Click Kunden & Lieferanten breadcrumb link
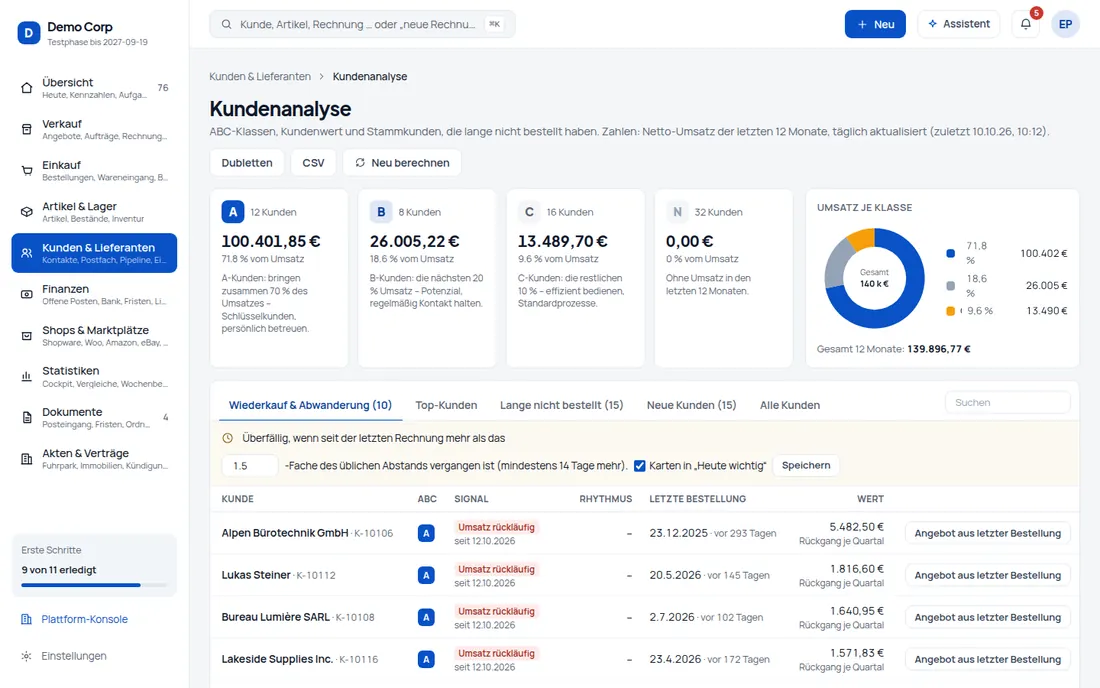 (260, 76)
